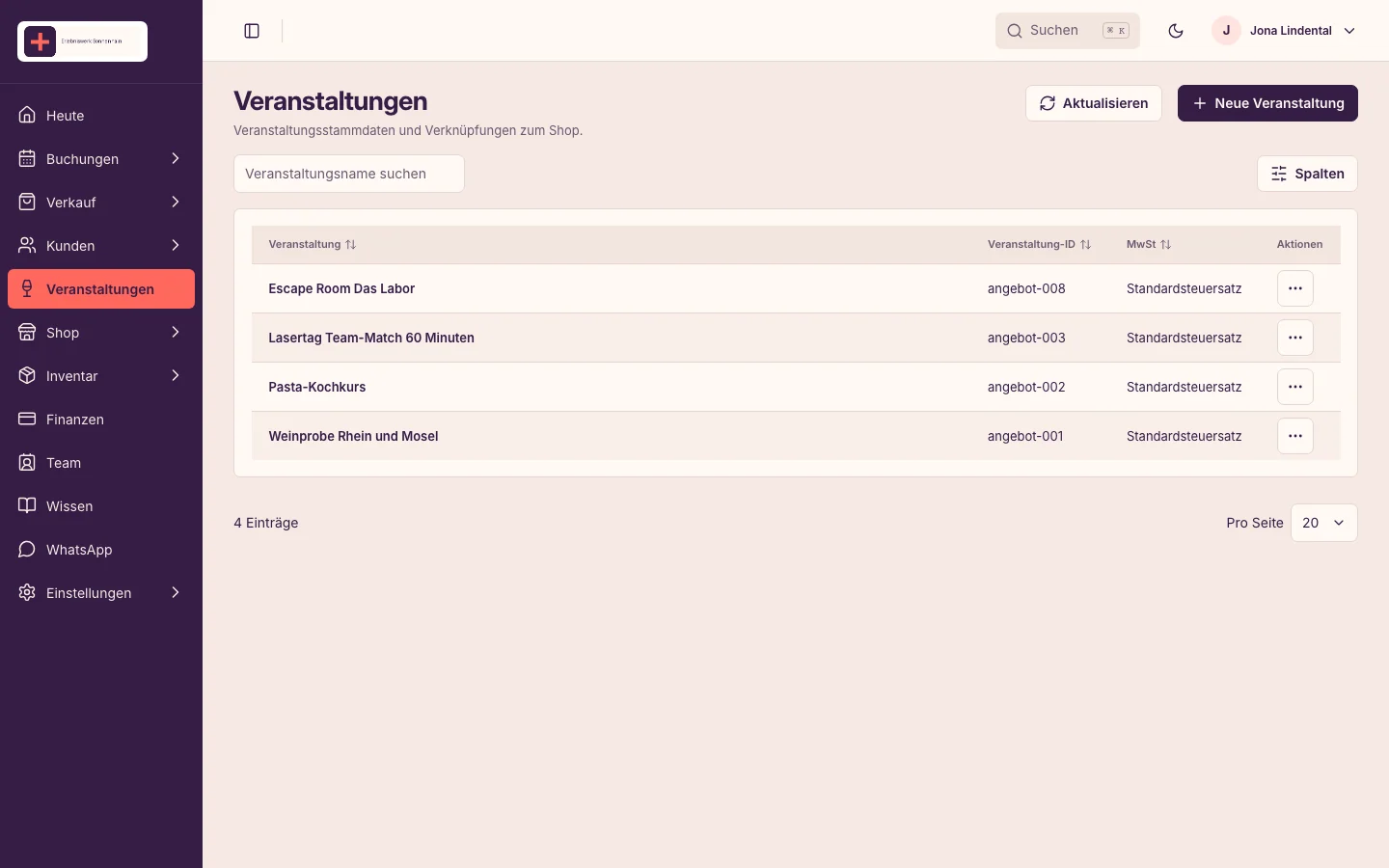This screenshot has width=1389, height=868.
Task: Expand the Einstellungen submenu chevron
Action: pyautogui.click(x=176, y=593)
